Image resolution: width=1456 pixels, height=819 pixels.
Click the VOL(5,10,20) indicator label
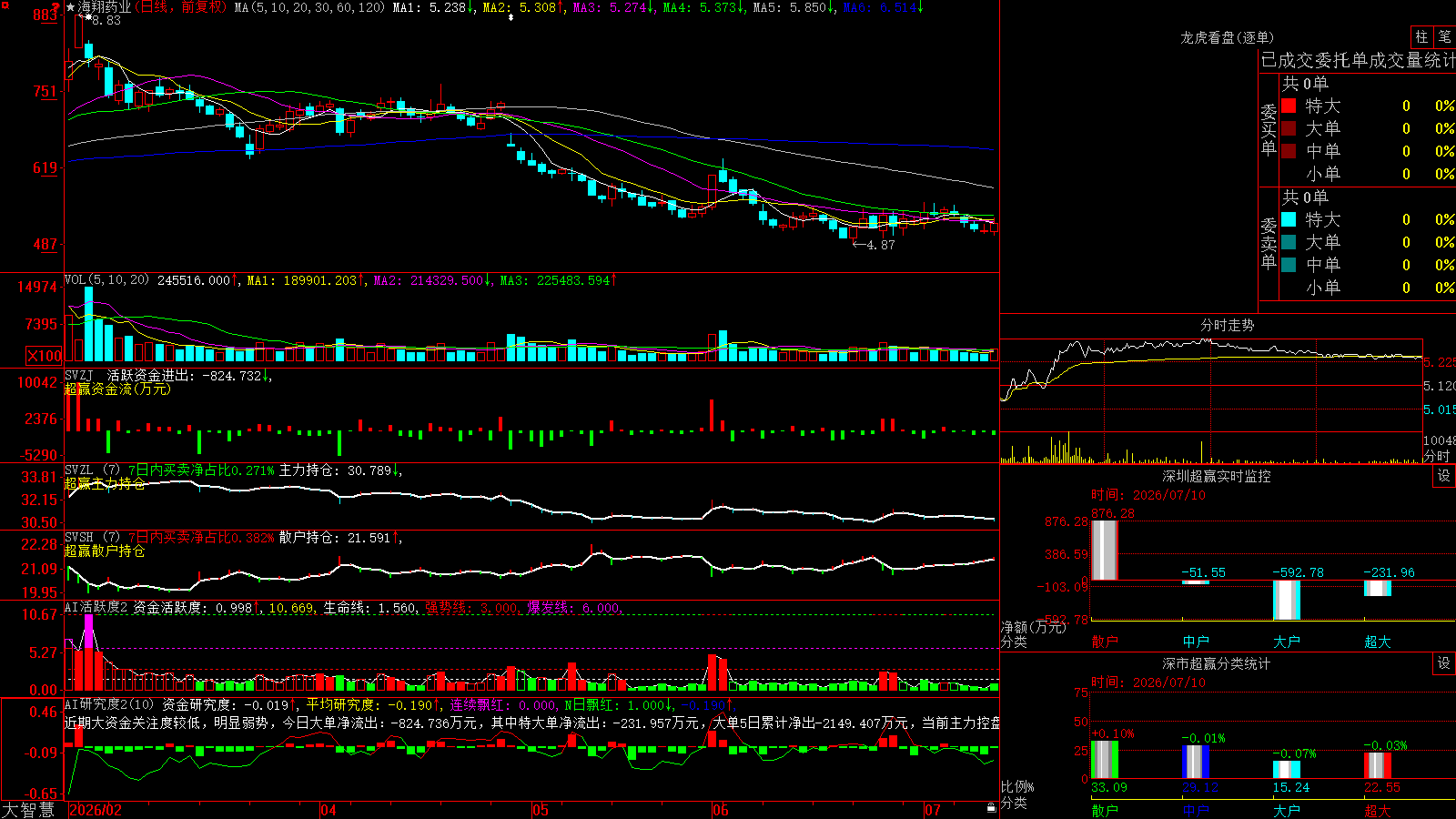pyautogui.click(x=106, y=280)
